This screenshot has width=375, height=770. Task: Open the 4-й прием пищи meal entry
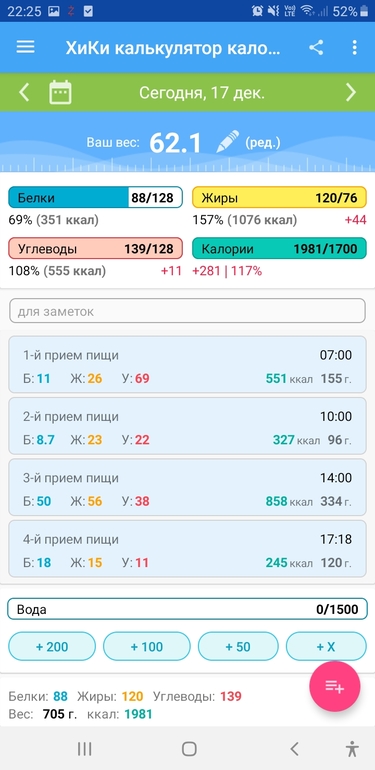coord(188,549)
